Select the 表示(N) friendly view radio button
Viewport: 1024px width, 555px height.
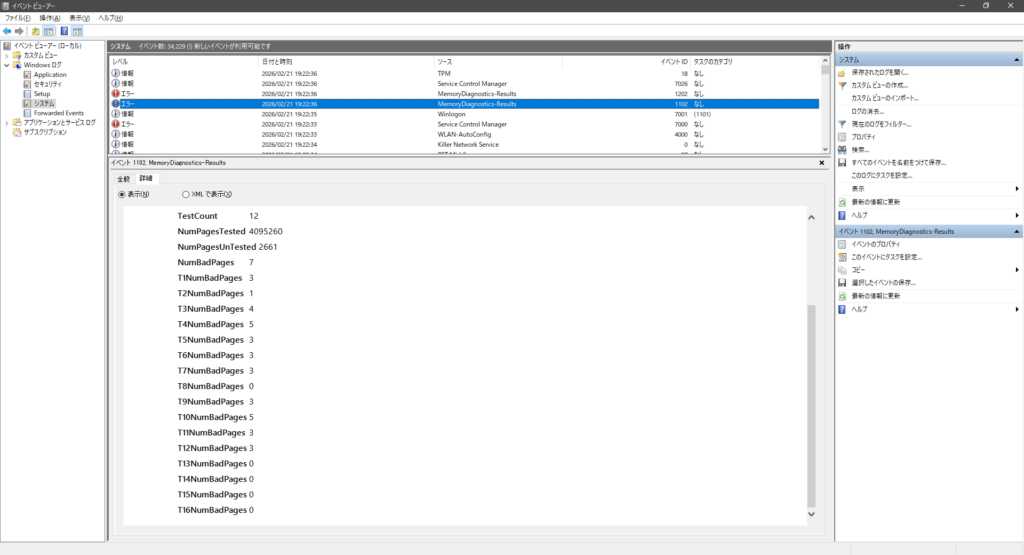click(x=123, y=194)
